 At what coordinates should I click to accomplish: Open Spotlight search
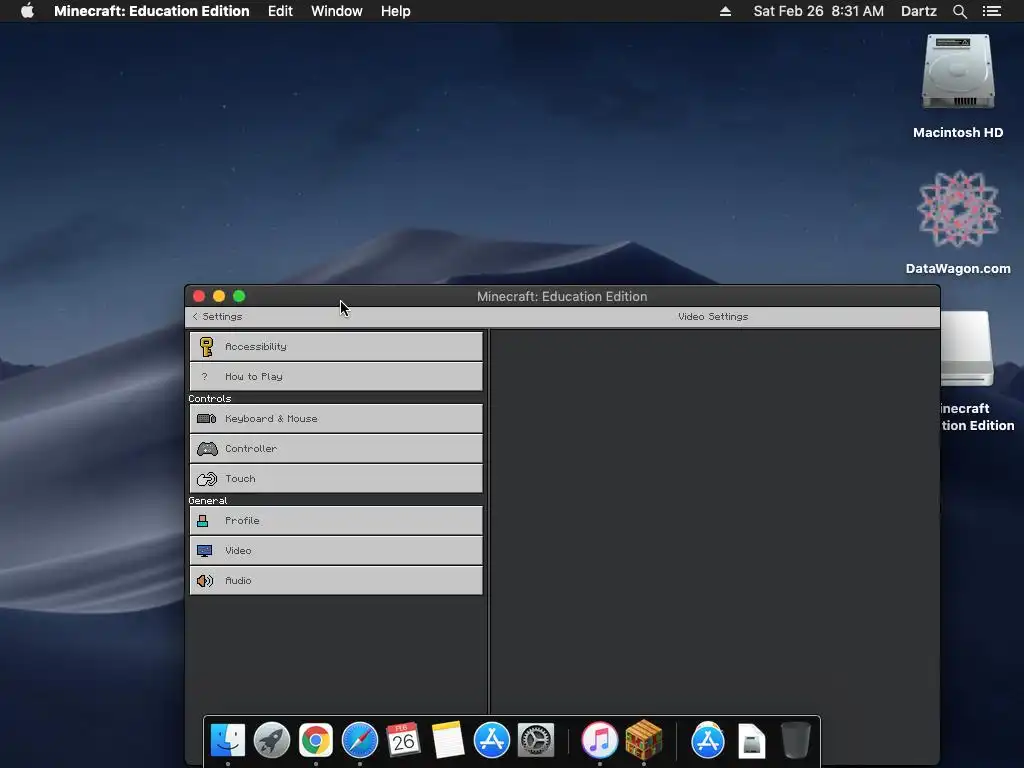(959, 11)
